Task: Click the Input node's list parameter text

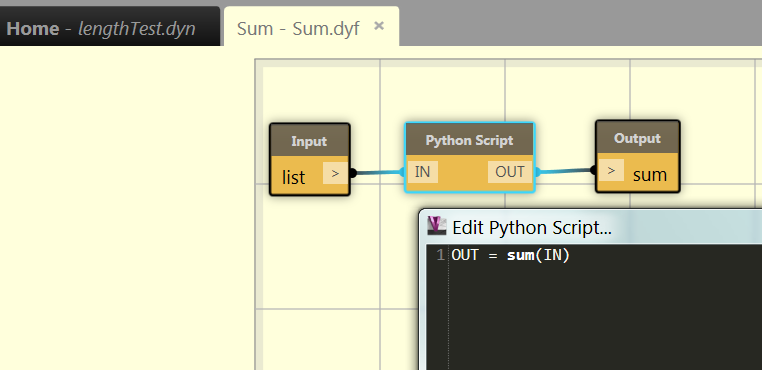Action: [x=294, y=177]
